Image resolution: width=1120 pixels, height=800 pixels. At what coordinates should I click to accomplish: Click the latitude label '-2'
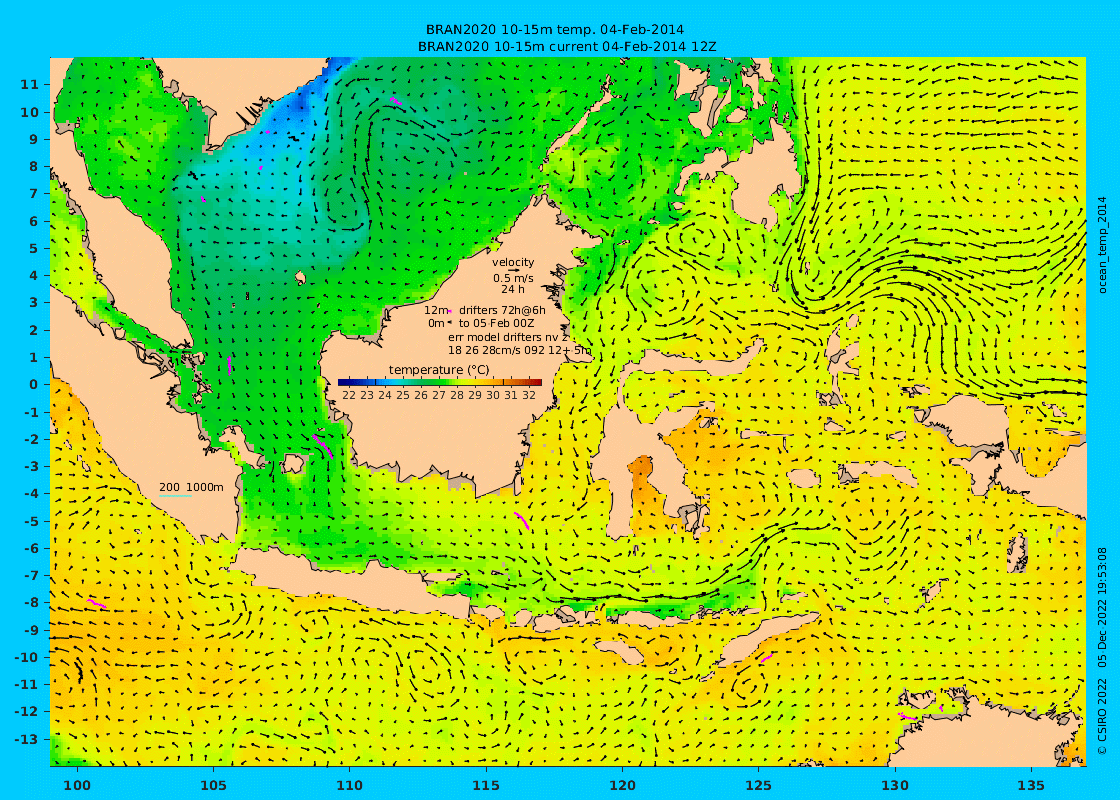(x=31, y=439)
